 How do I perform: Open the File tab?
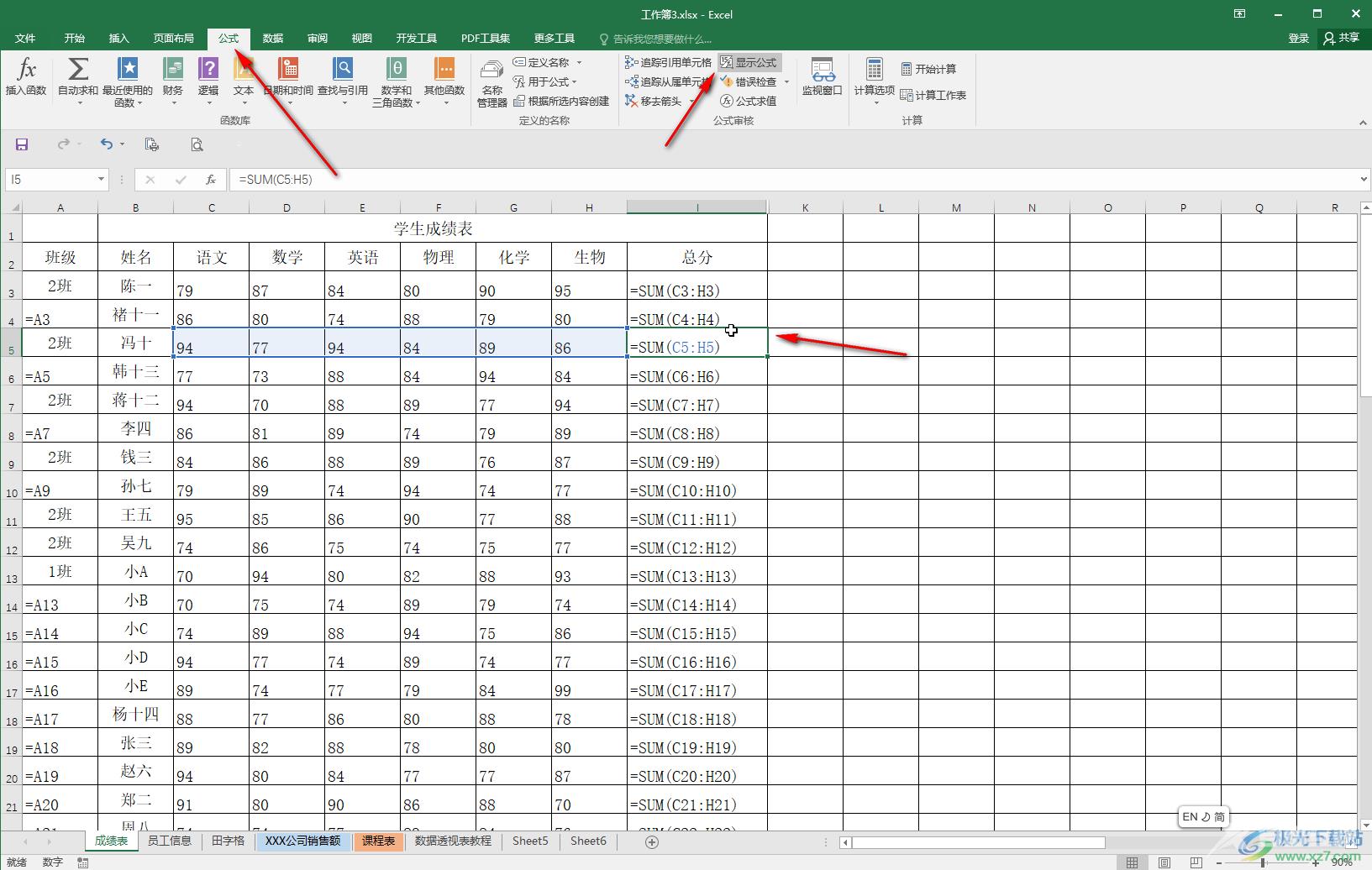[x=25, y=38]
